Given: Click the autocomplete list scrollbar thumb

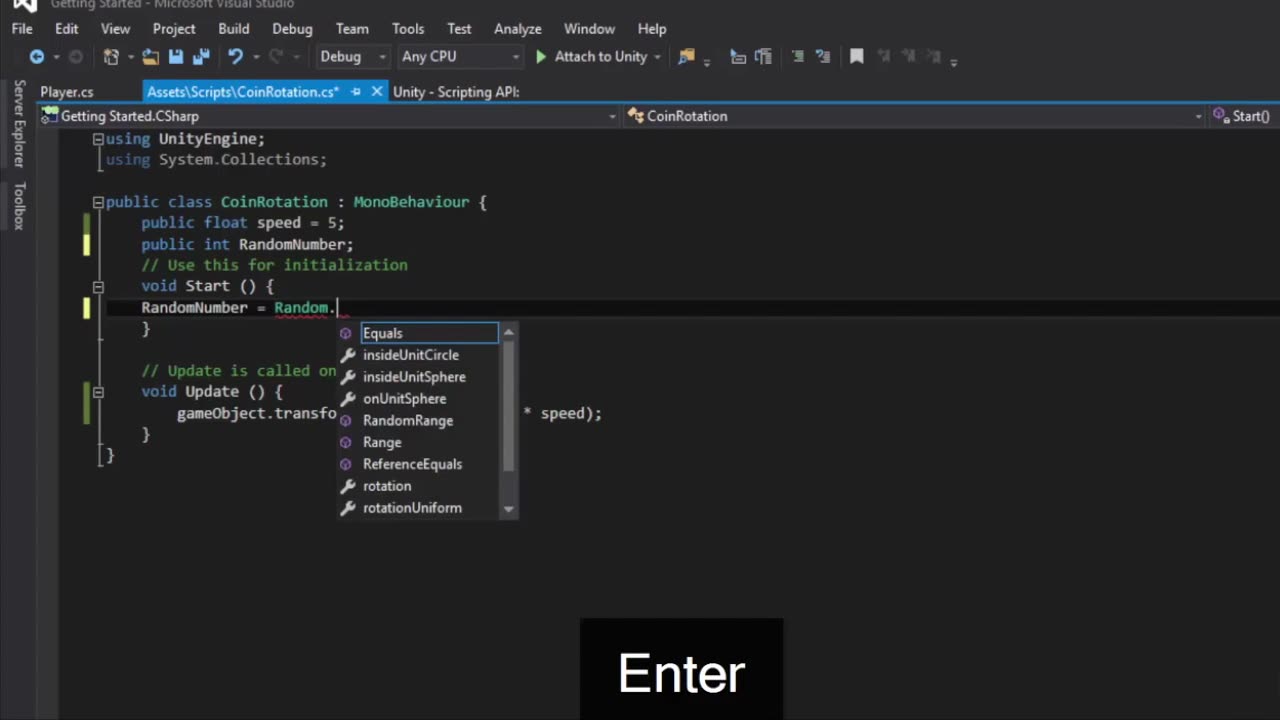Looking at the screenshot, I should [x=508, y=406].
